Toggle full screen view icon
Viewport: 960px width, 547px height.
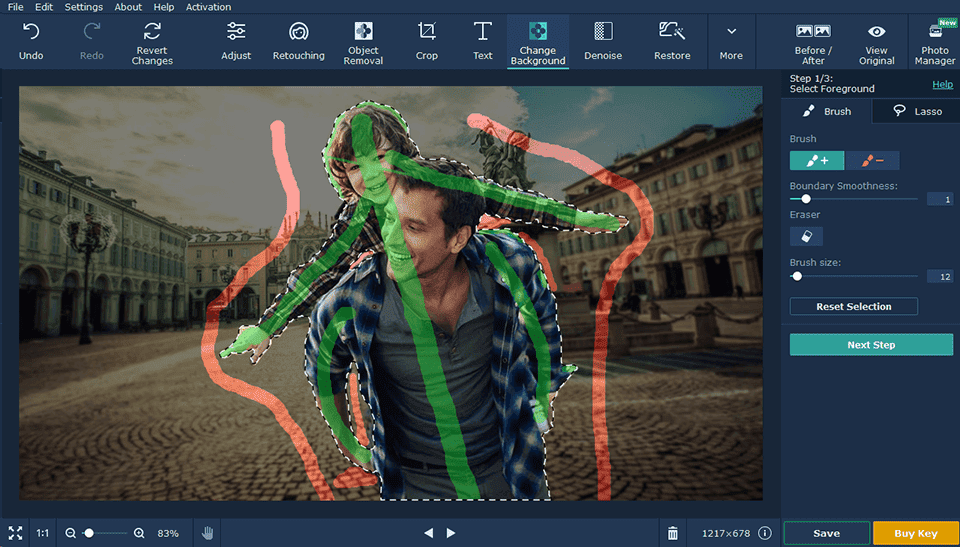point(15,533)
